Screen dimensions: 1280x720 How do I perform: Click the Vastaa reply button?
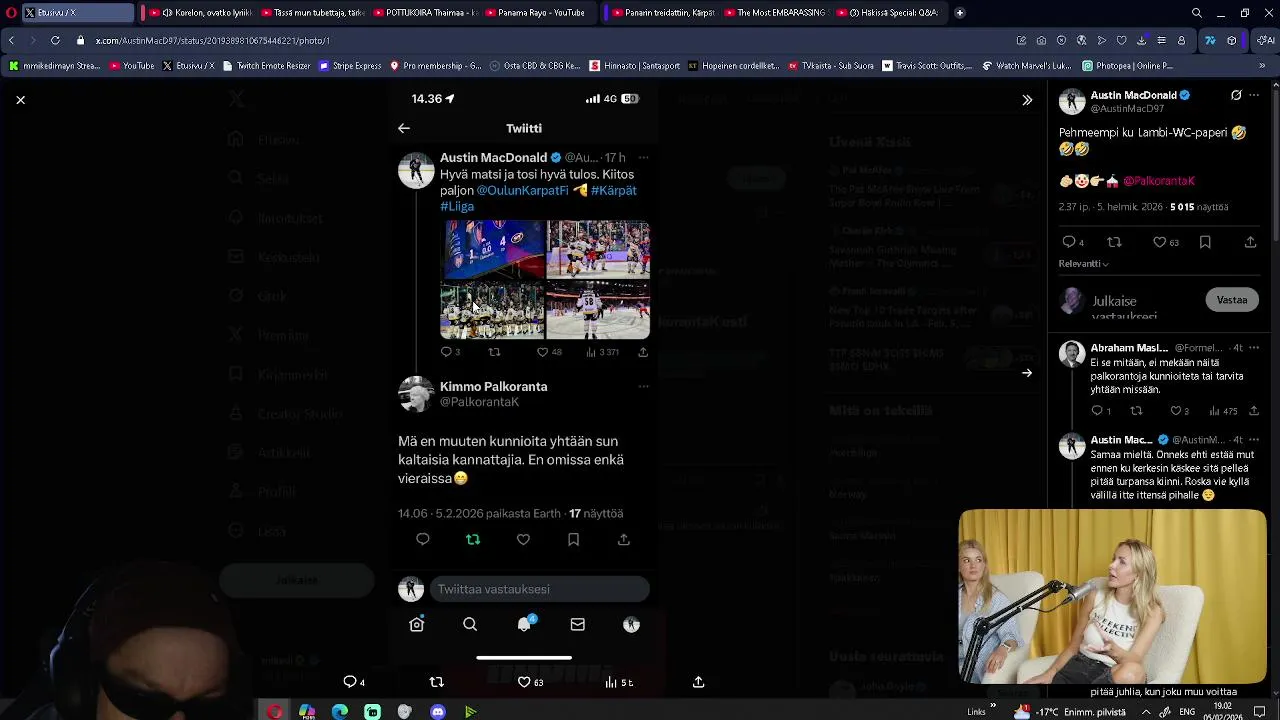click(1232, 300)
